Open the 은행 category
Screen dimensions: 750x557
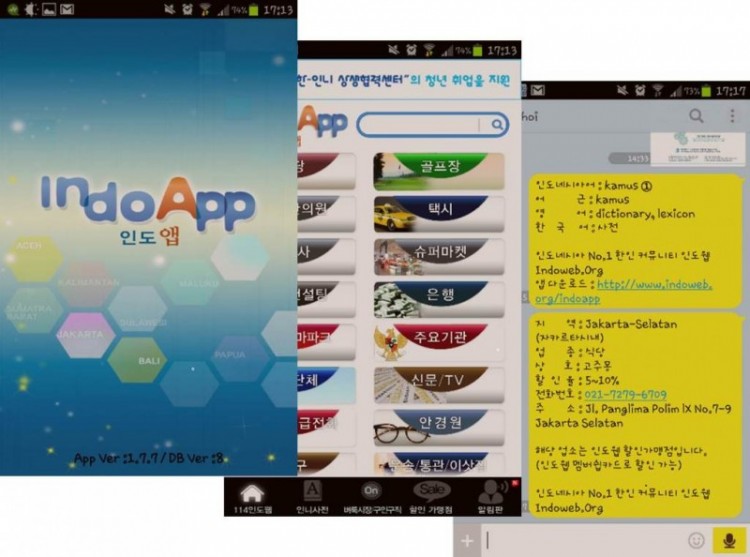(x=439, y=299)
